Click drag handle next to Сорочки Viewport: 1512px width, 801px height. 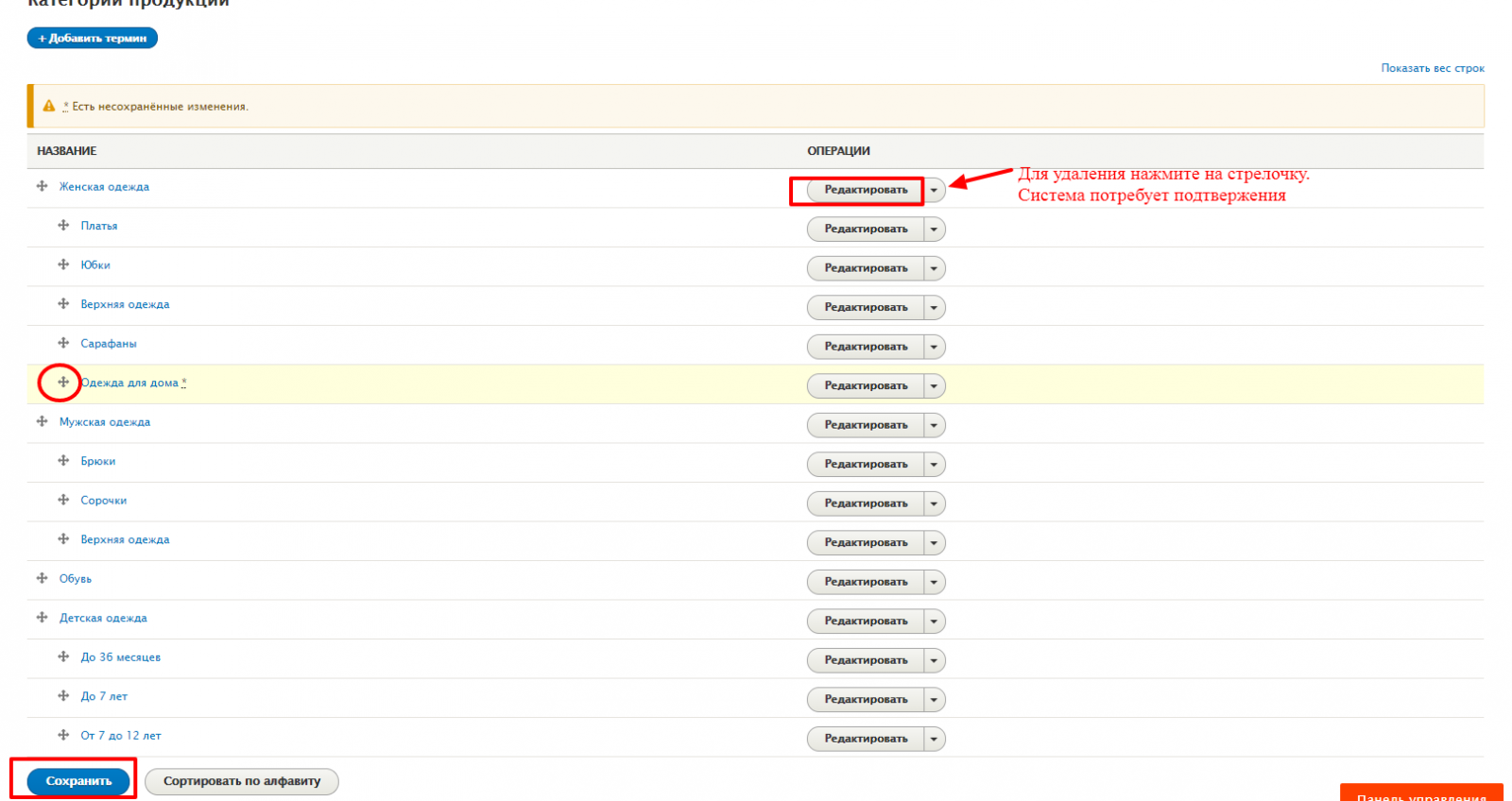pos(63,500)
